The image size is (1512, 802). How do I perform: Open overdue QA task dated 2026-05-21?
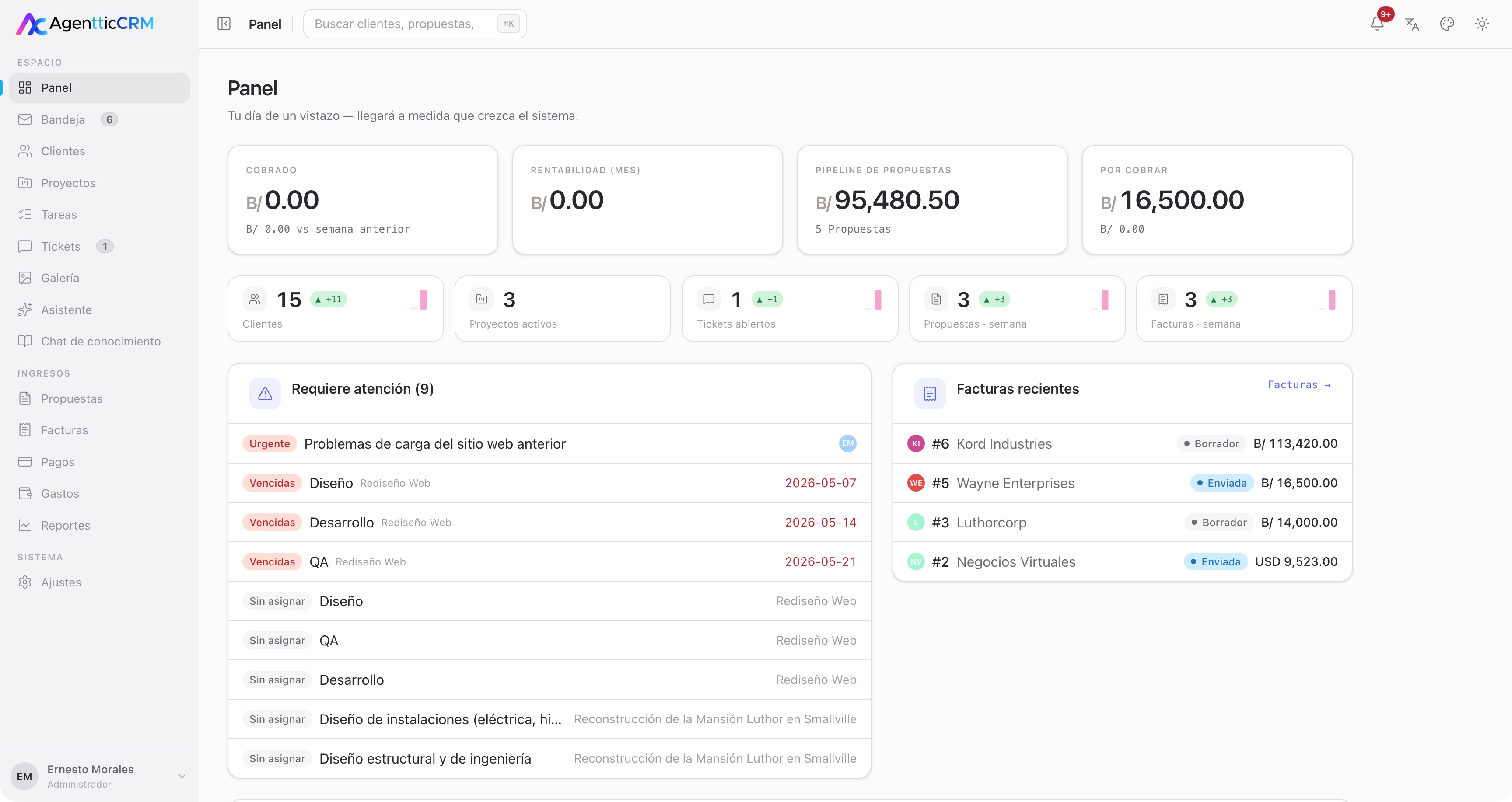(549, 561)
